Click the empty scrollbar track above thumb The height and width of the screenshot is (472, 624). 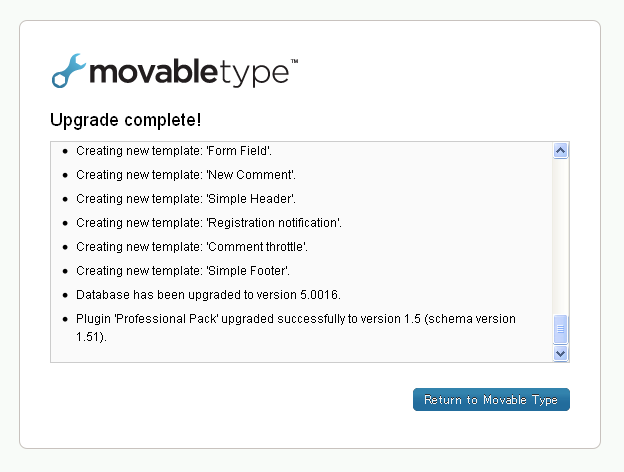[560, 236]
